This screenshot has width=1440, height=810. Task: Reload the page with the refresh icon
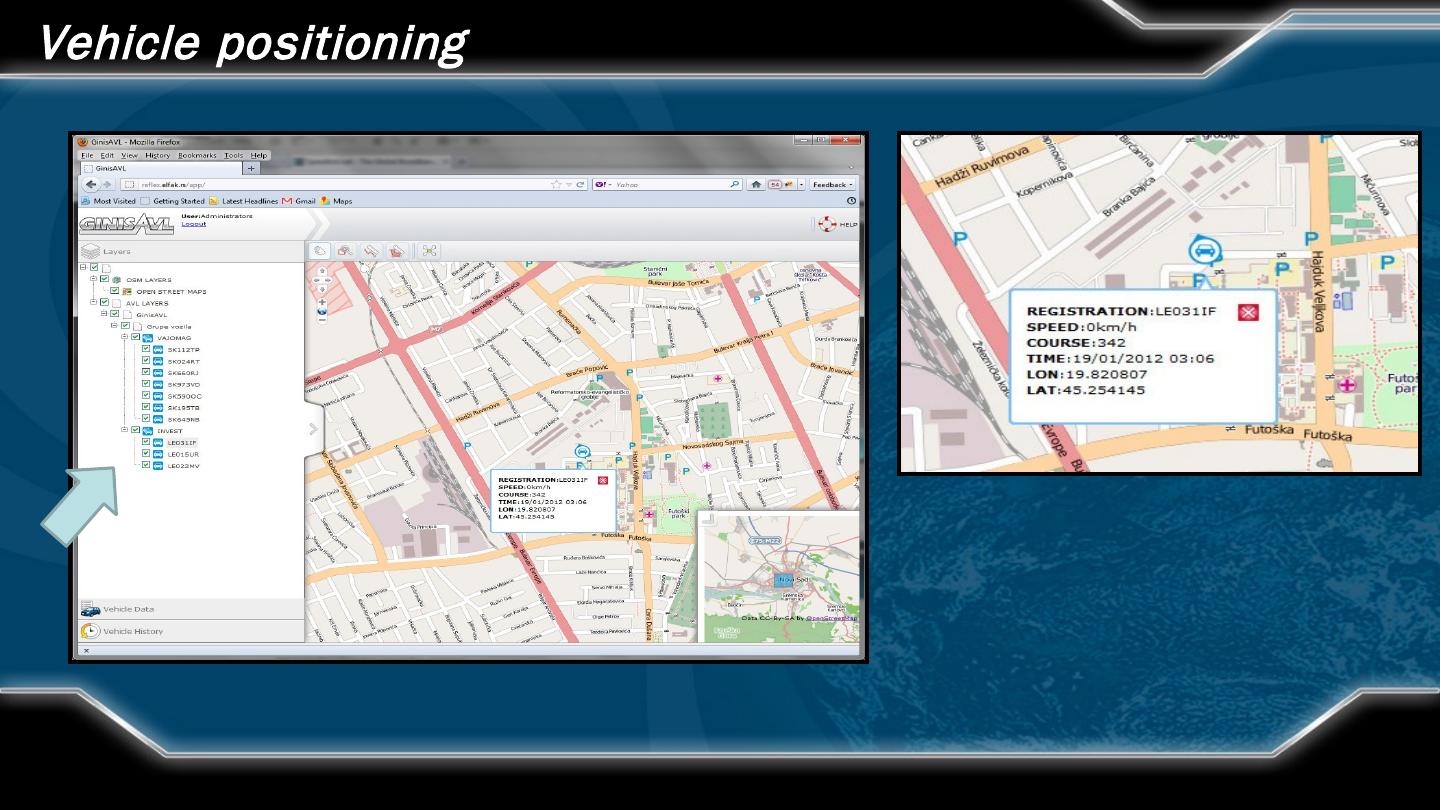pos(581,185)
